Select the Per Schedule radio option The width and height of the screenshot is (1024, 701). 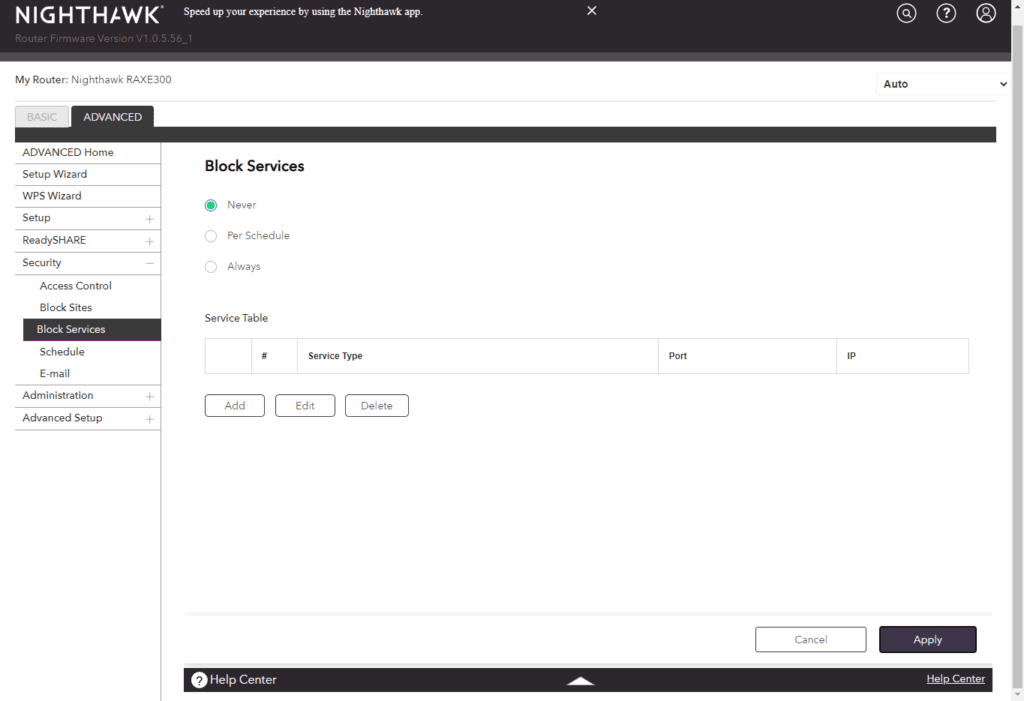tap(211, 236)
